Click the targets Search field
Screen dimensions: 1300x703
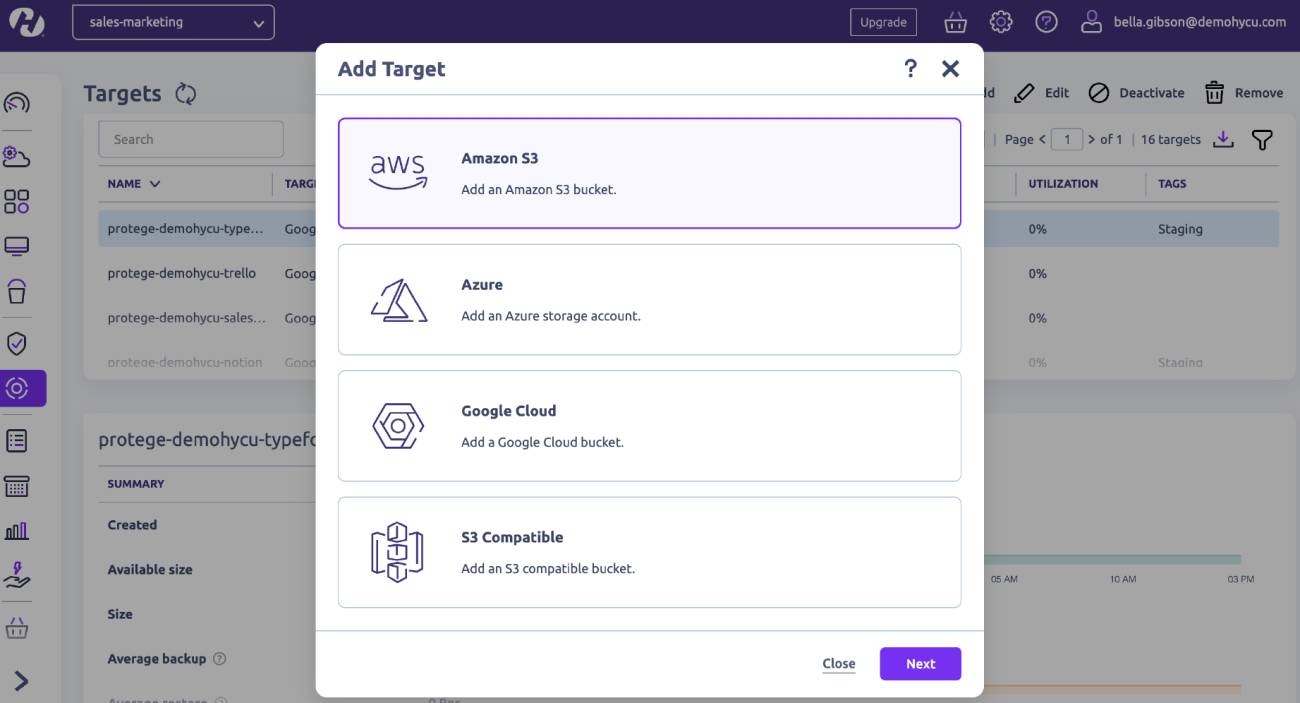tap(190, 140)
